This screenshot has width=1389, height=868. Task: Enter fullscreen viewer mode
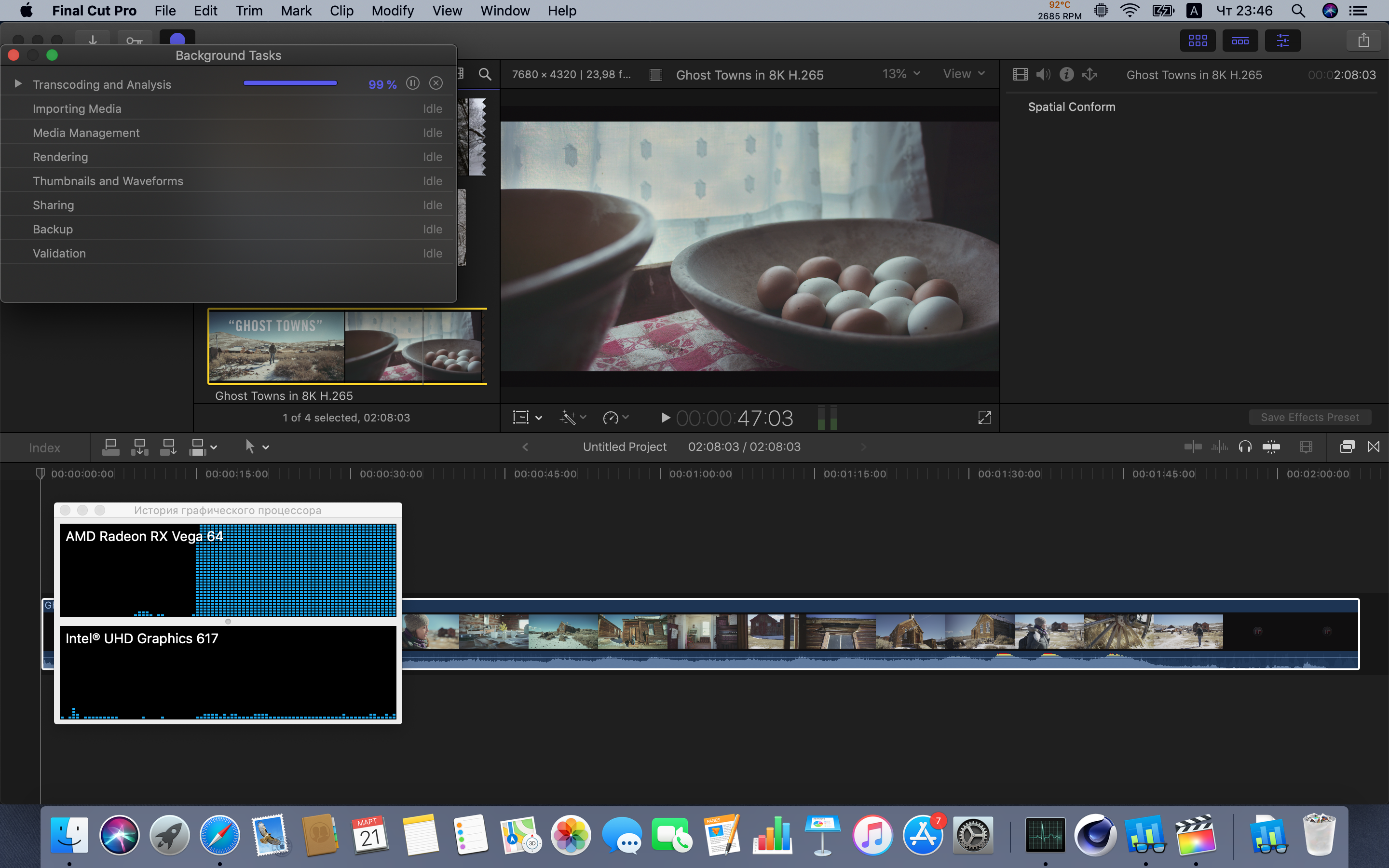click(x=984, y=418)
